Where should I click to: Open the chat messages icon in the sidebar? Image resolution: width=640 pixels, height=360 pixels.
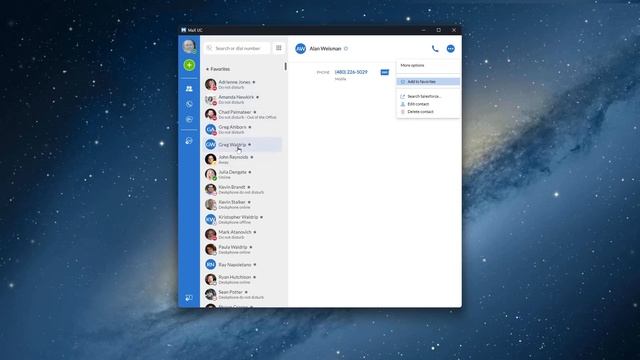click(x=189, y=120)
